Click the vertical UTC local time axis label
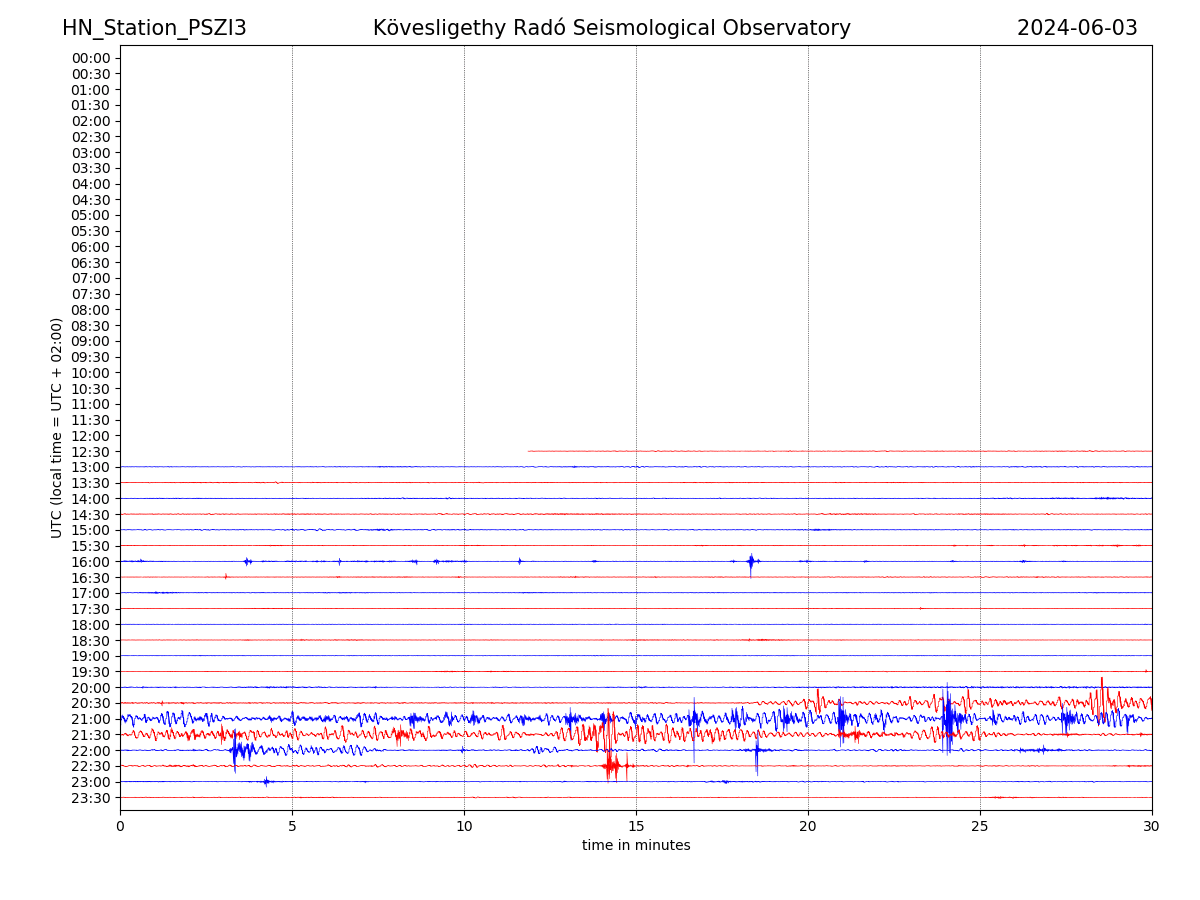Viewport: 1200px width, 900px height. 57,428
